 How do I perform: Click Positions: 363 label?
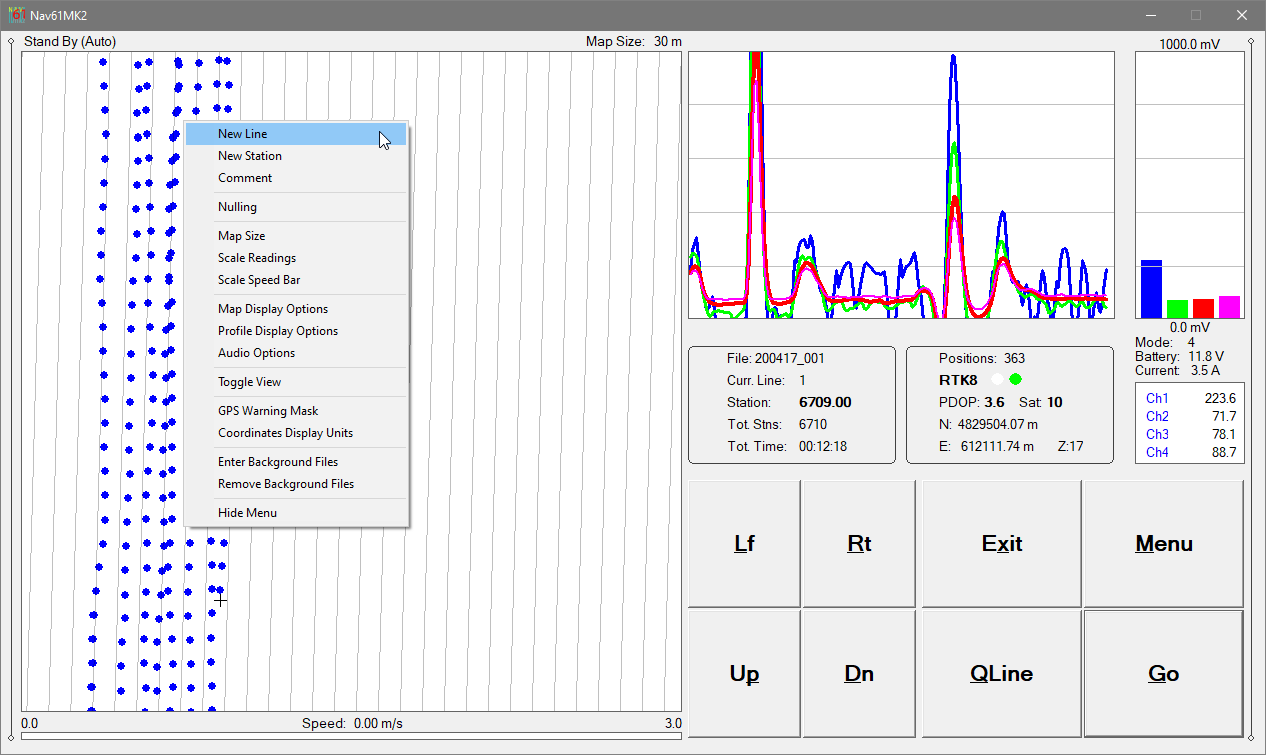click(x=982, y=358)
